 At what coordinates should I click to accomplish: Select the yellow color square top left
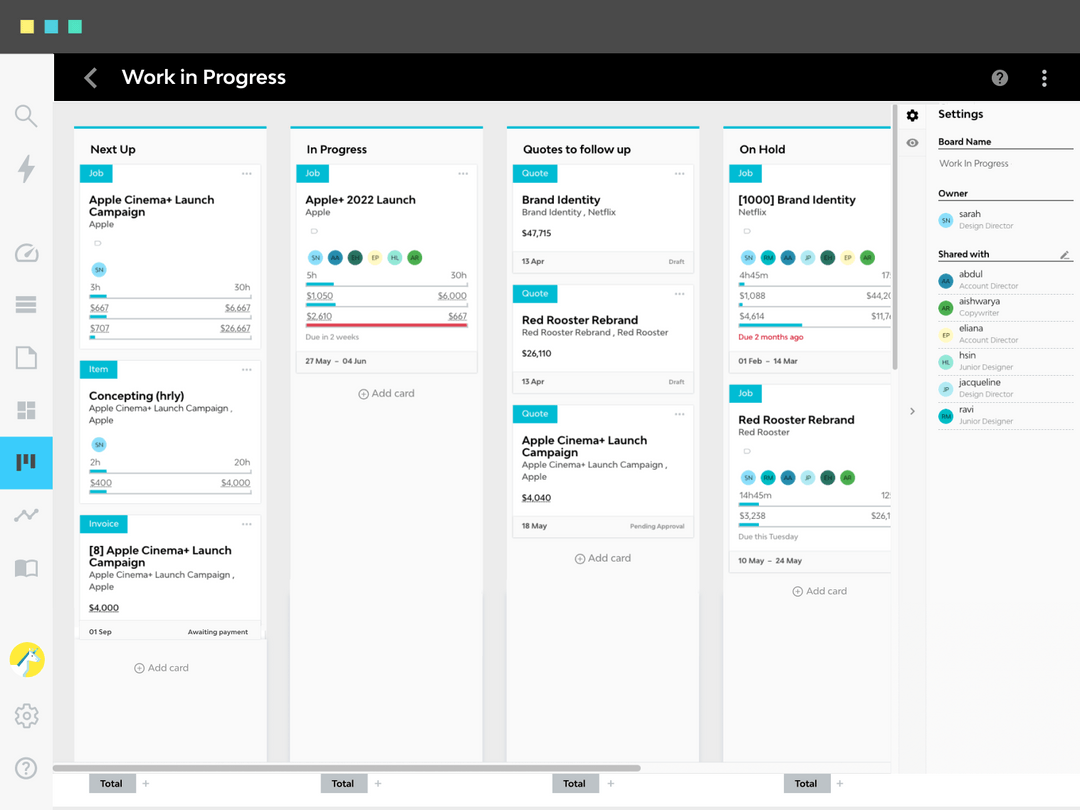pyautogui.click(x=27, y=27)
